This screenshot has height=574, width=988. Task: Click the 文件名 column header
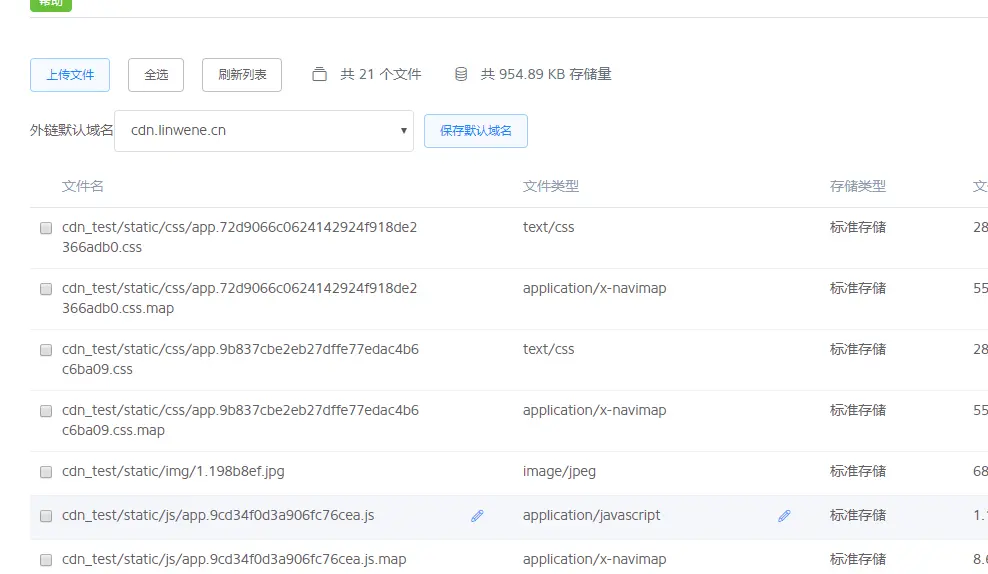pyautogui.click(x=83, y=186)
